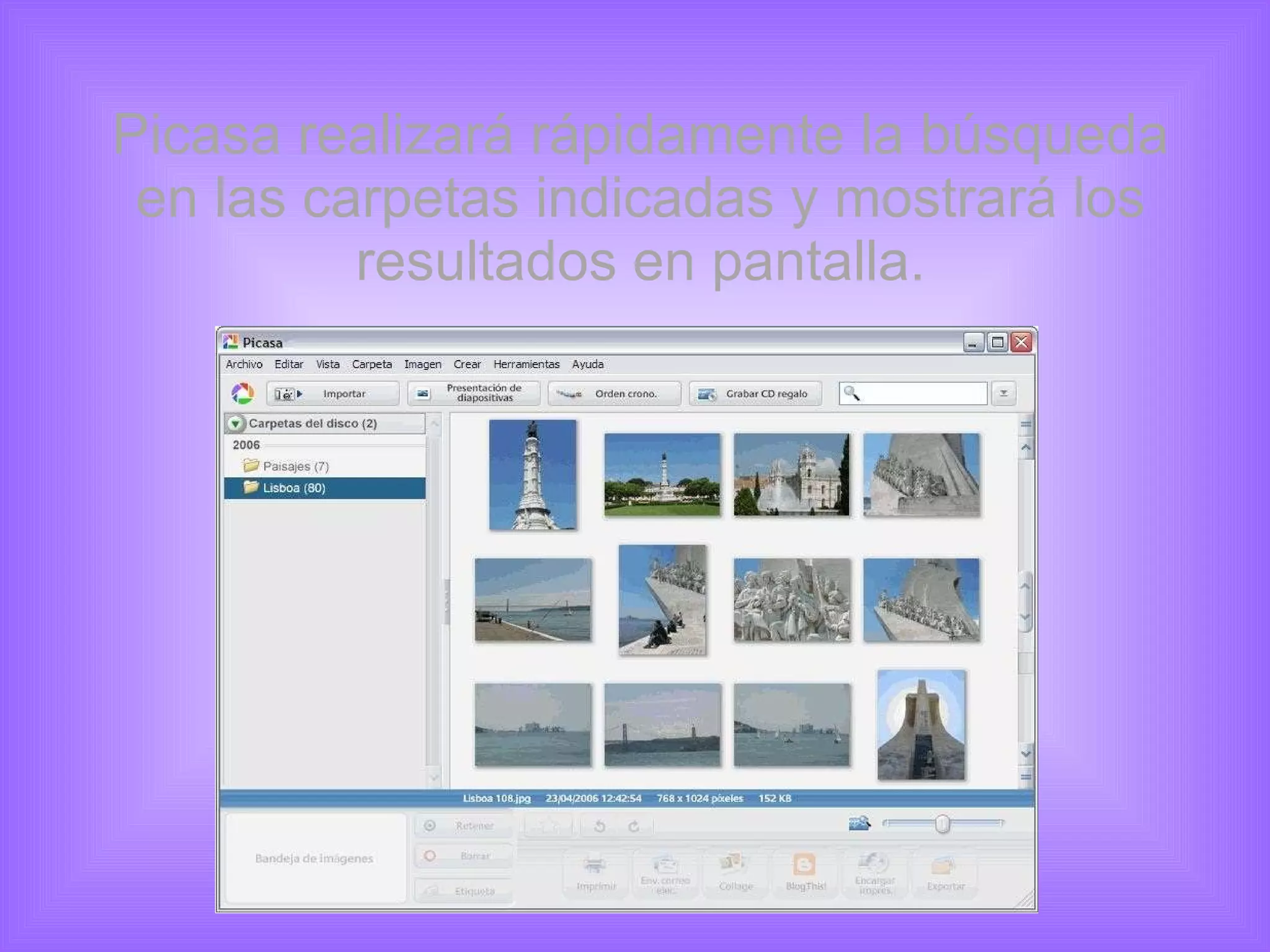1270x952 pixels.
Task: Click the Imprimir printer icon
Action: click(x=595, y=865)
